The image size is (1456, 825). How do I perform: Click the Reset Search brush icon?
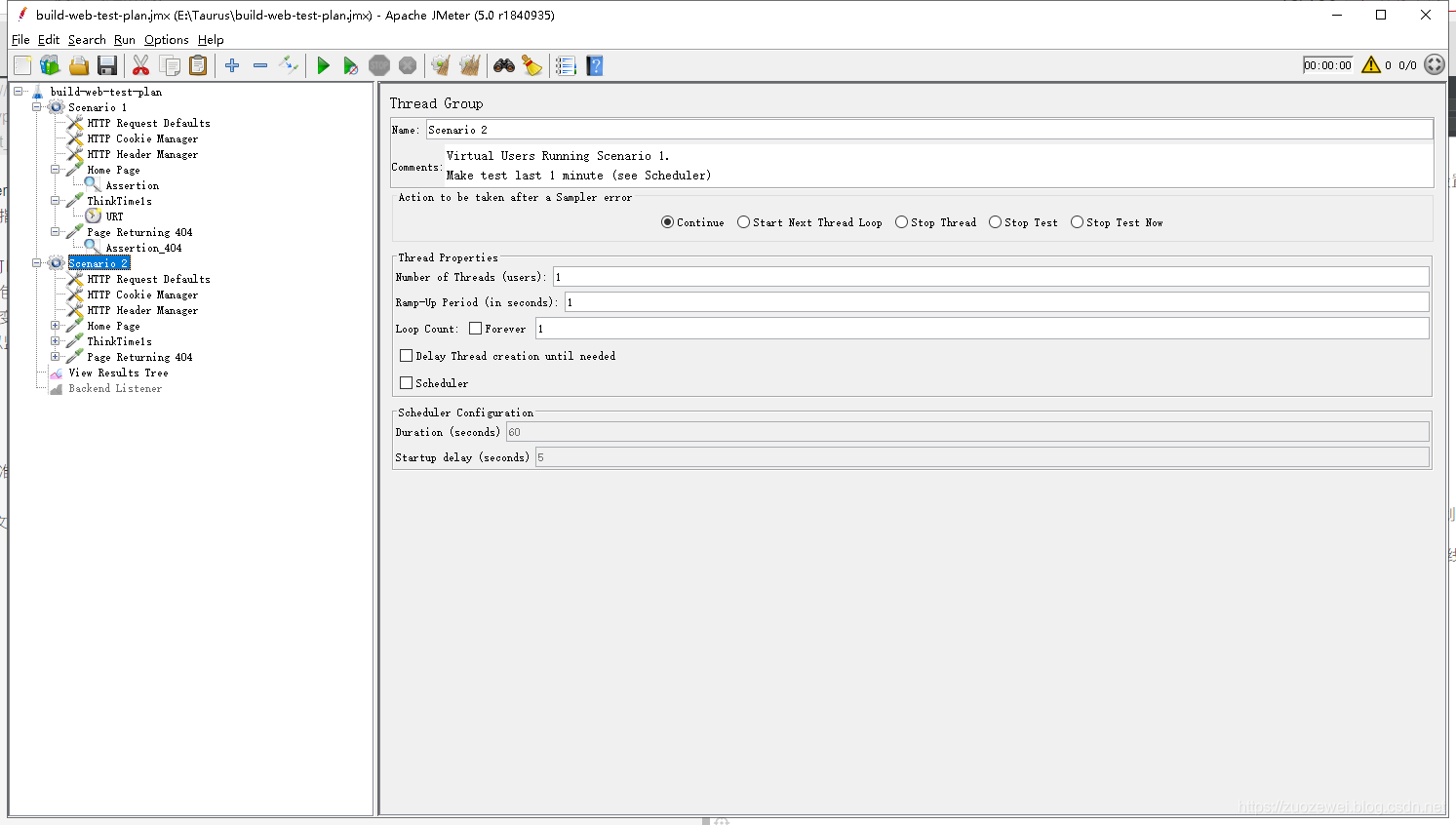pyautogui.click(x=531, y=65)
